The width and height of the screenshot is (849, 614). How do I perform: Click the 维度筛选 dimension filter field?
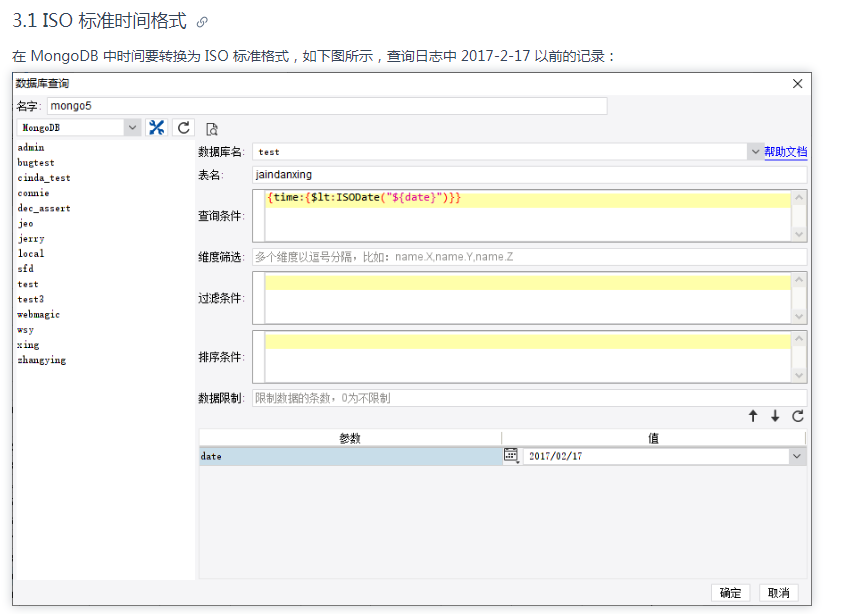tap(530, 257)
